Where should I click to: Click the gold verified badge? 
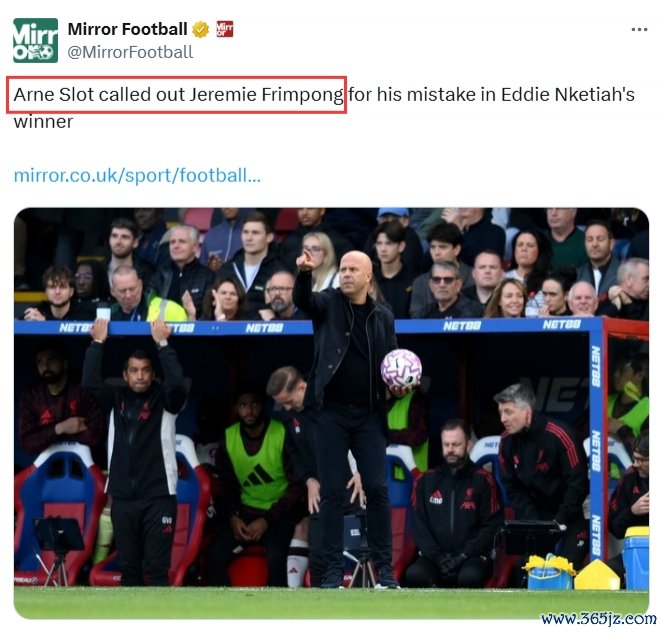point(200,29)
